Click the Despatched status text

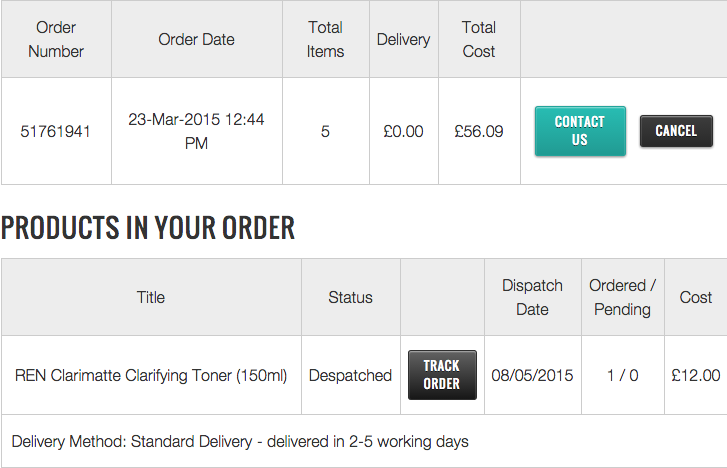click(350, 376)
